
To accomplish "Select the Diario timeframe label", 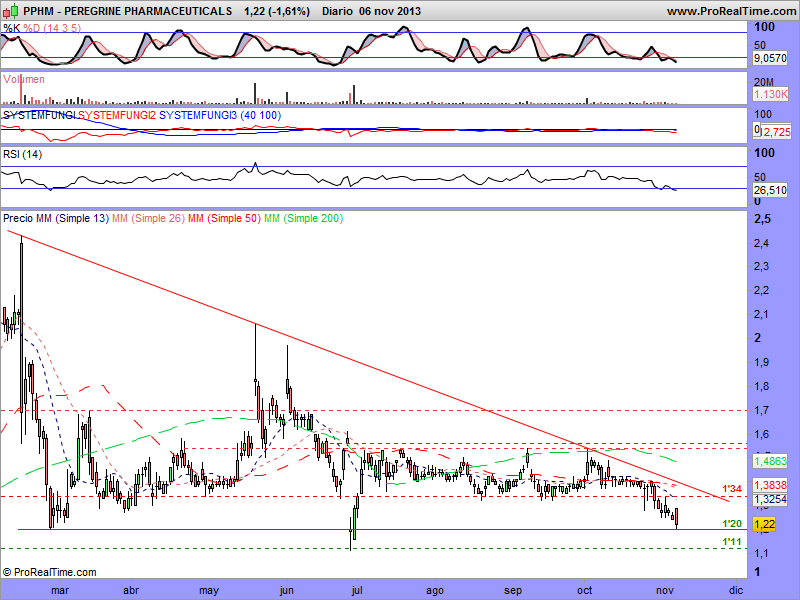I will 337,11.
